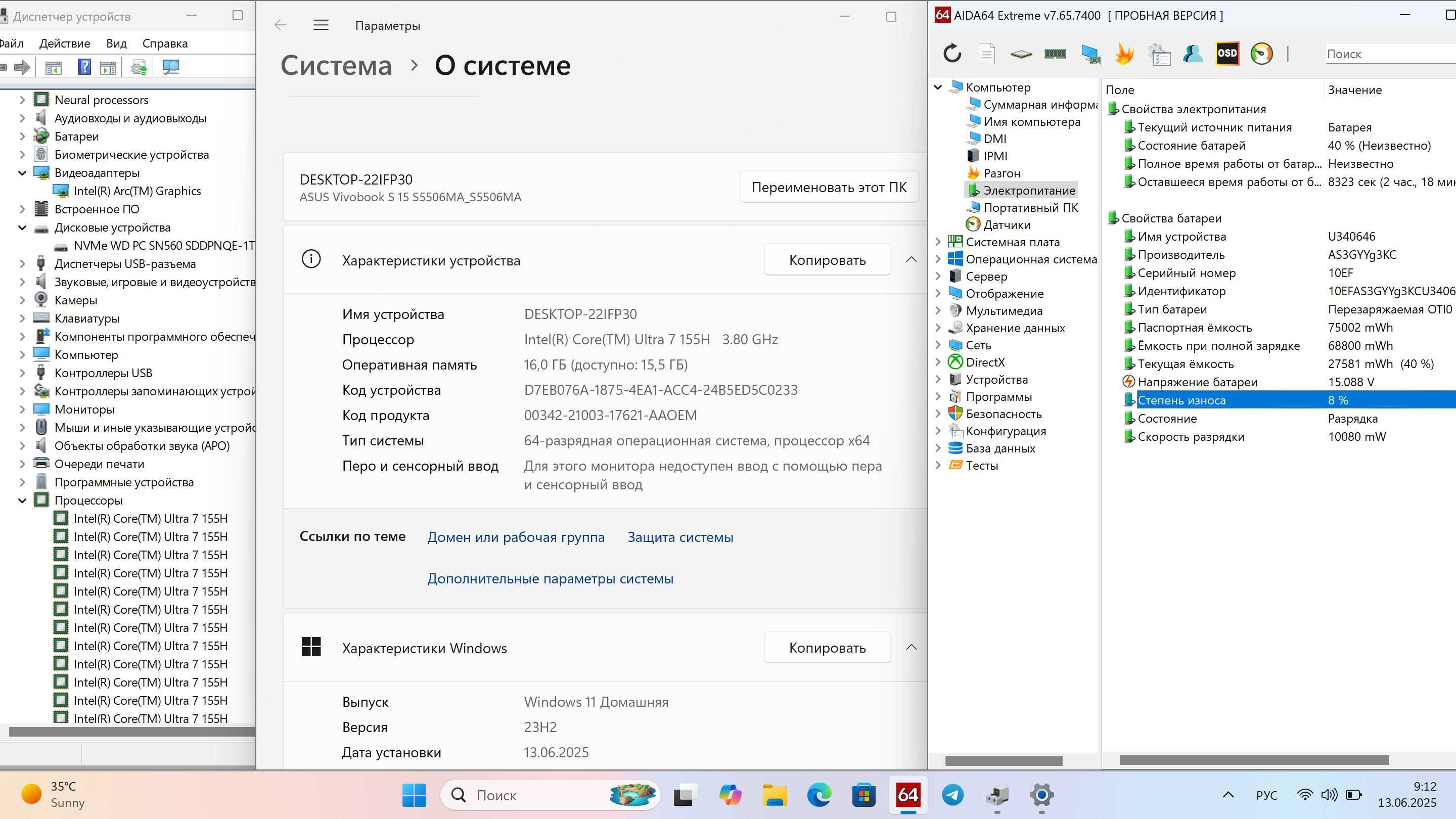Click the Device Manager help question-mark icon

coord(84,67)
